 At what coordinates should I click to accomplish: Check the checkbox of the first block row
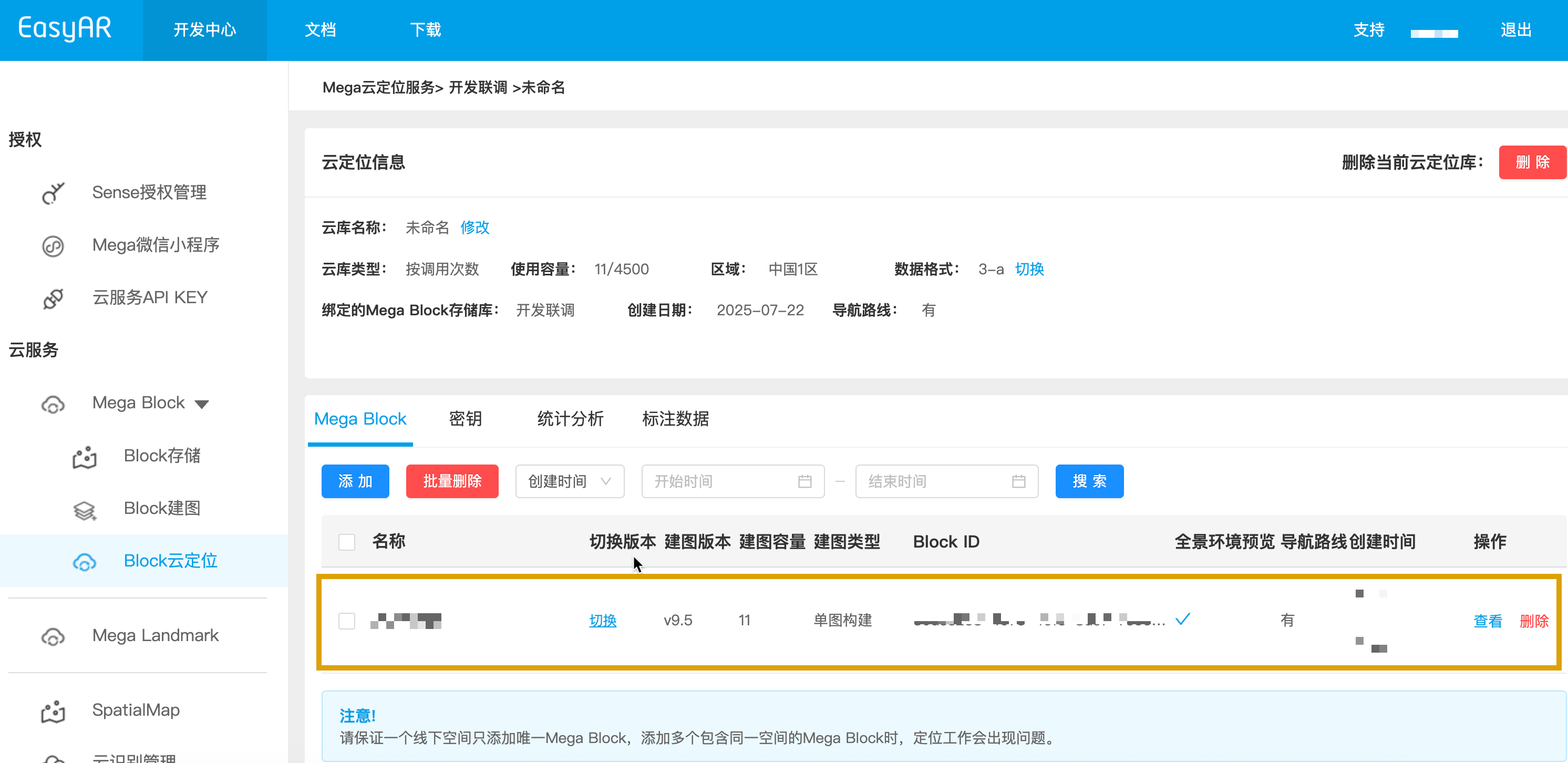[x=346, y=621]
